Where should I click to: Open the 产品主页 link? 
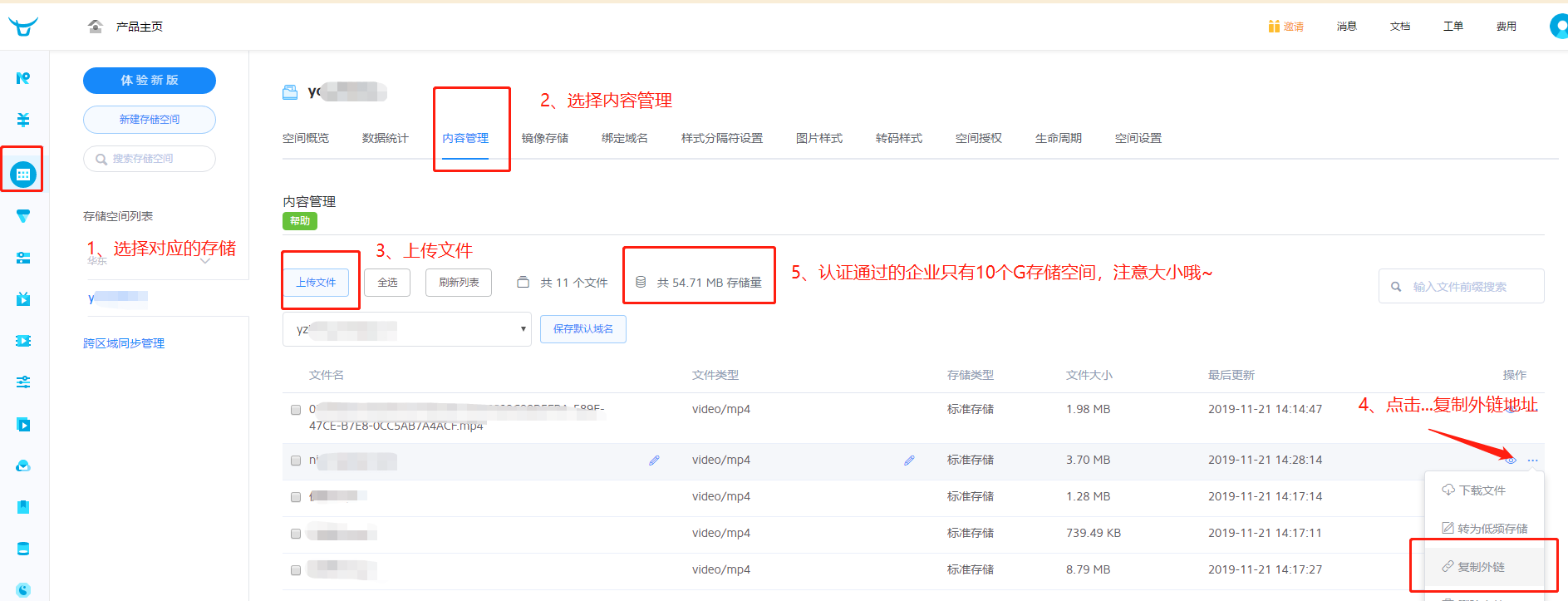pos(140,27)
